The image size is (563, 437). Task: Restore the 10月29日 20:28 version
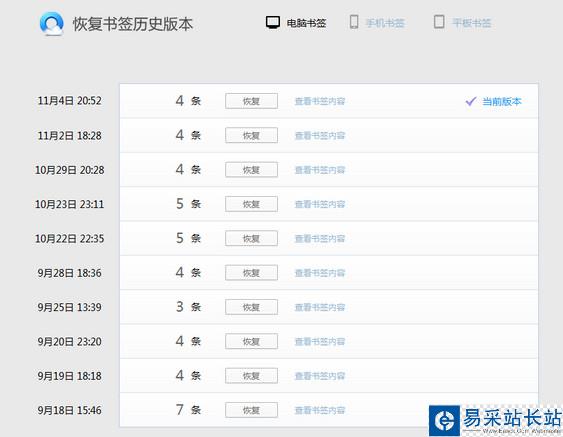[251, 169]
